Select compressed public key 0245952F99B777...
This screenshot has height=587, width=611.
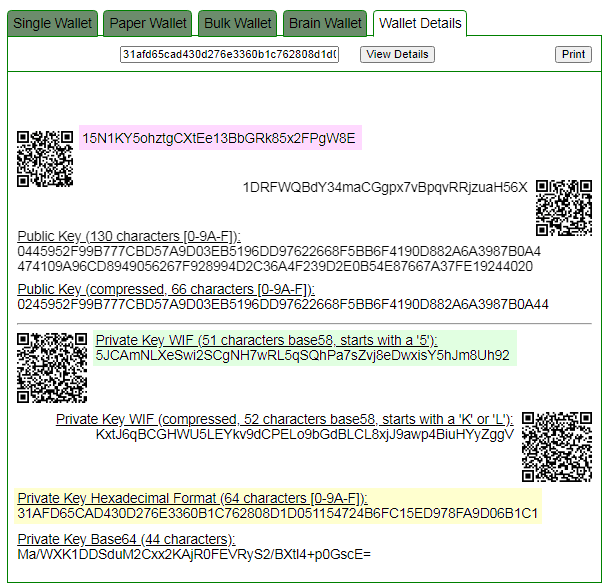[283, 304]
